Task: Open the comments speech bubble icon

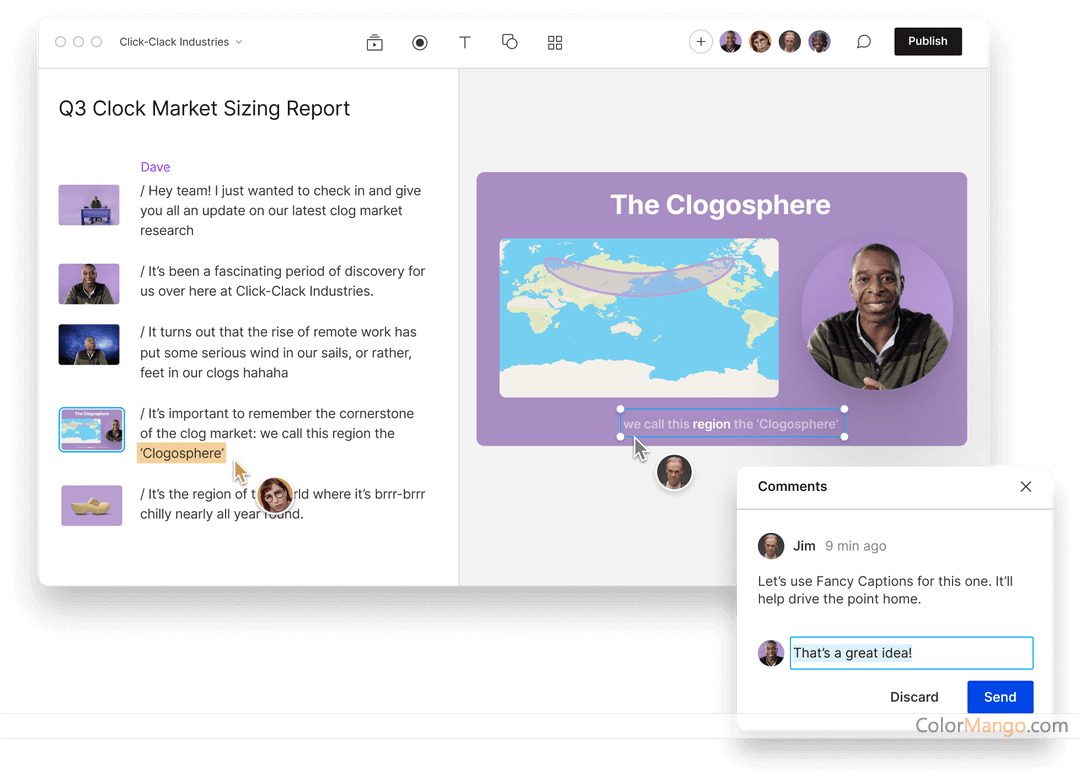Action: (x=863, y=42)
